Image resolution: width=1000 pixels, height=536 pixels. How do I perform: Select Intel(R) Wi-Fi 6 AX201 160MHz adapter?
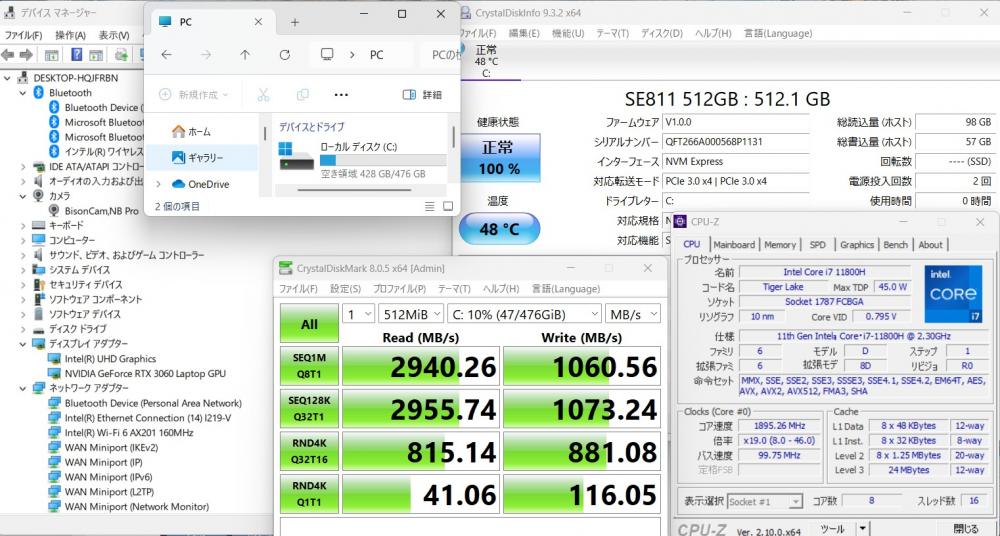[x=129, y=433]
